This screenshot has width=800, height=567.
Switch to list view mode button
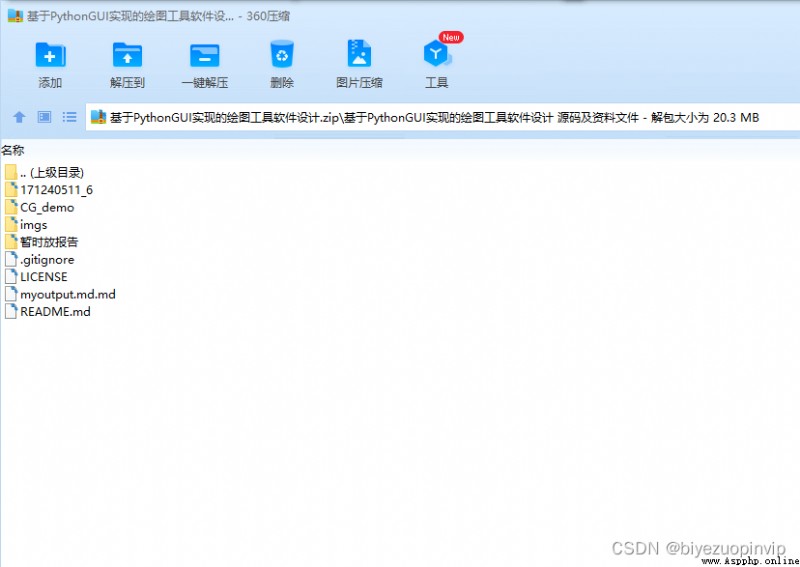pyautogui.click(x=69, y=117)
